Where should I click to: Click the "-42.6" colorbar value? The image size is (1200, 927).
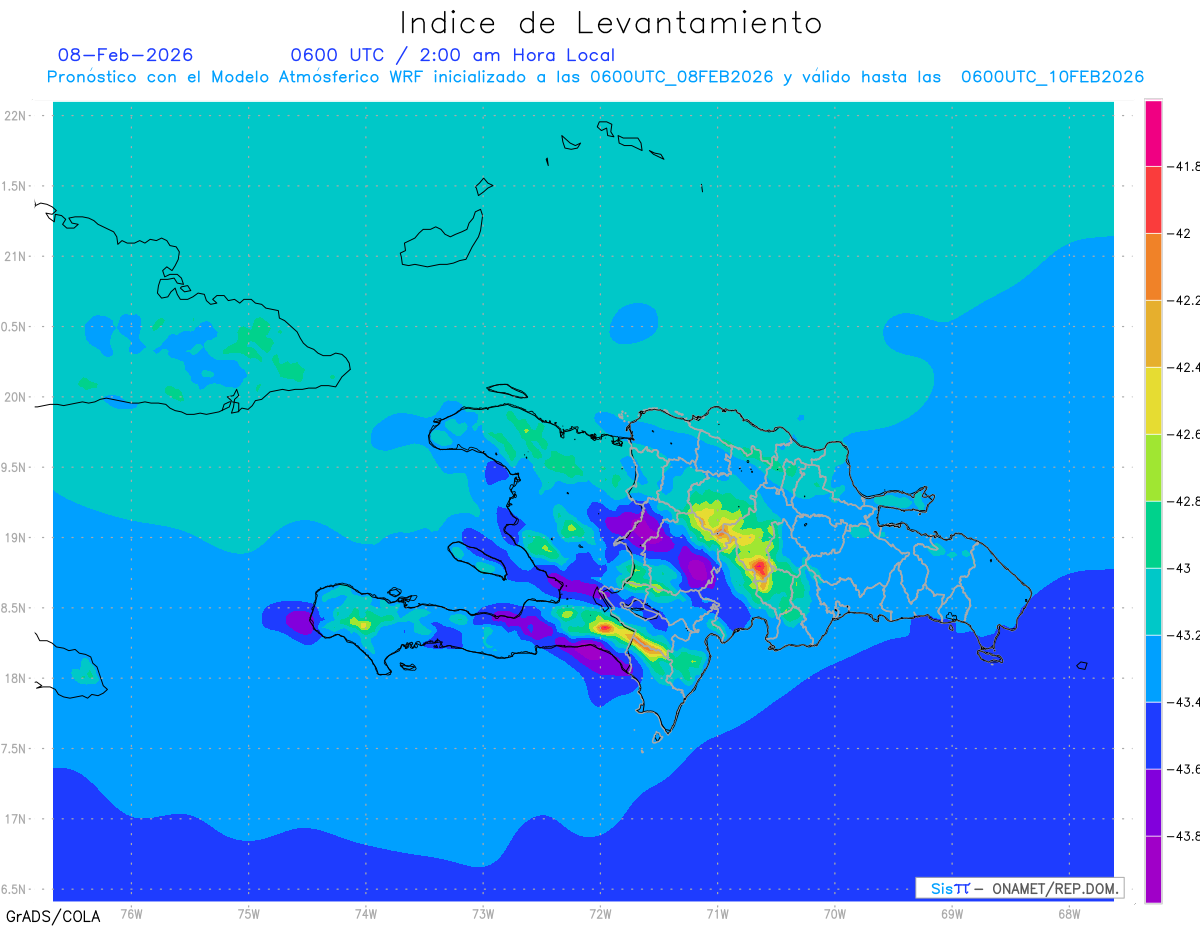tap(1184, 434)
